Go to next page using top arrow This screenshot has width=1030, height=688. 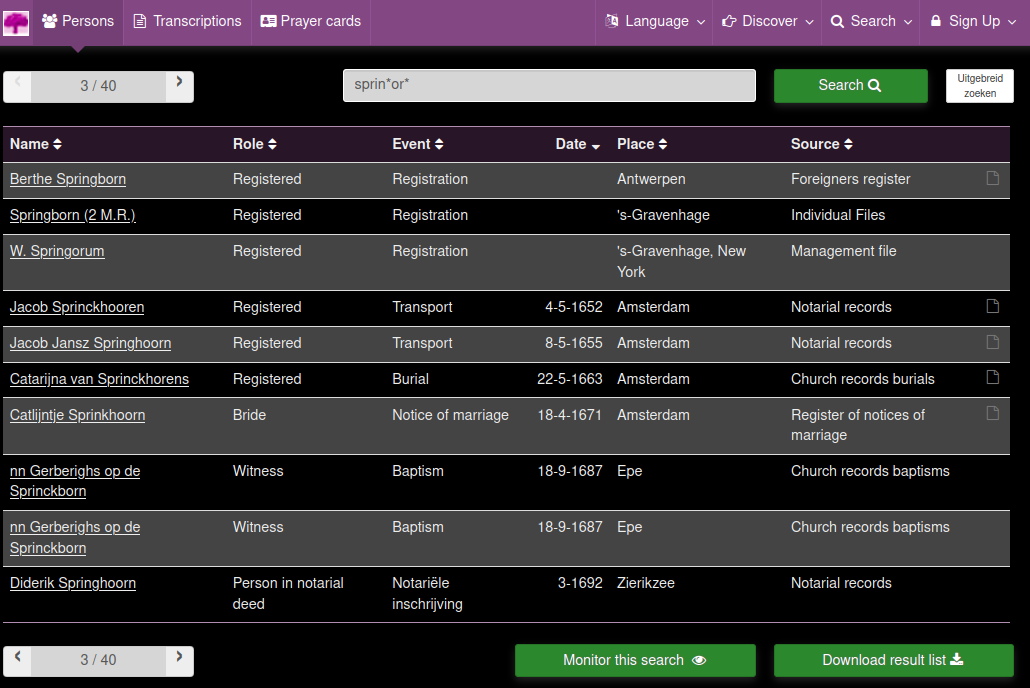click(179, 84)
